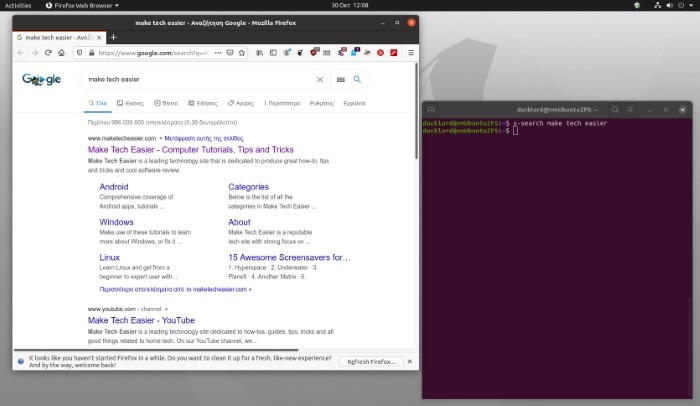Open 'Make Tech Easier - Computer Tutorials' result

coord(191,150)
